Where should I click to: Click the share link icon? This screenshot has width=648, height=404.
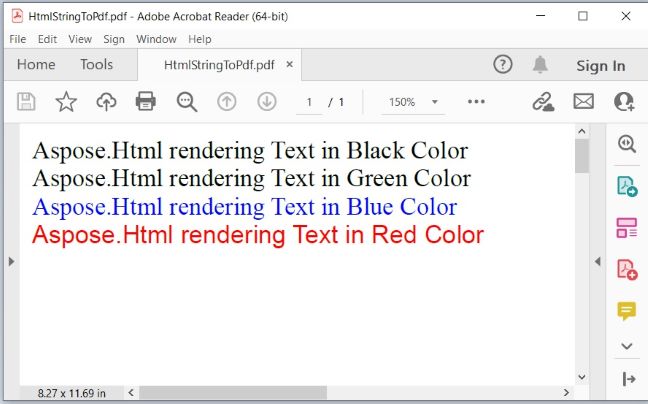point(543,101)
